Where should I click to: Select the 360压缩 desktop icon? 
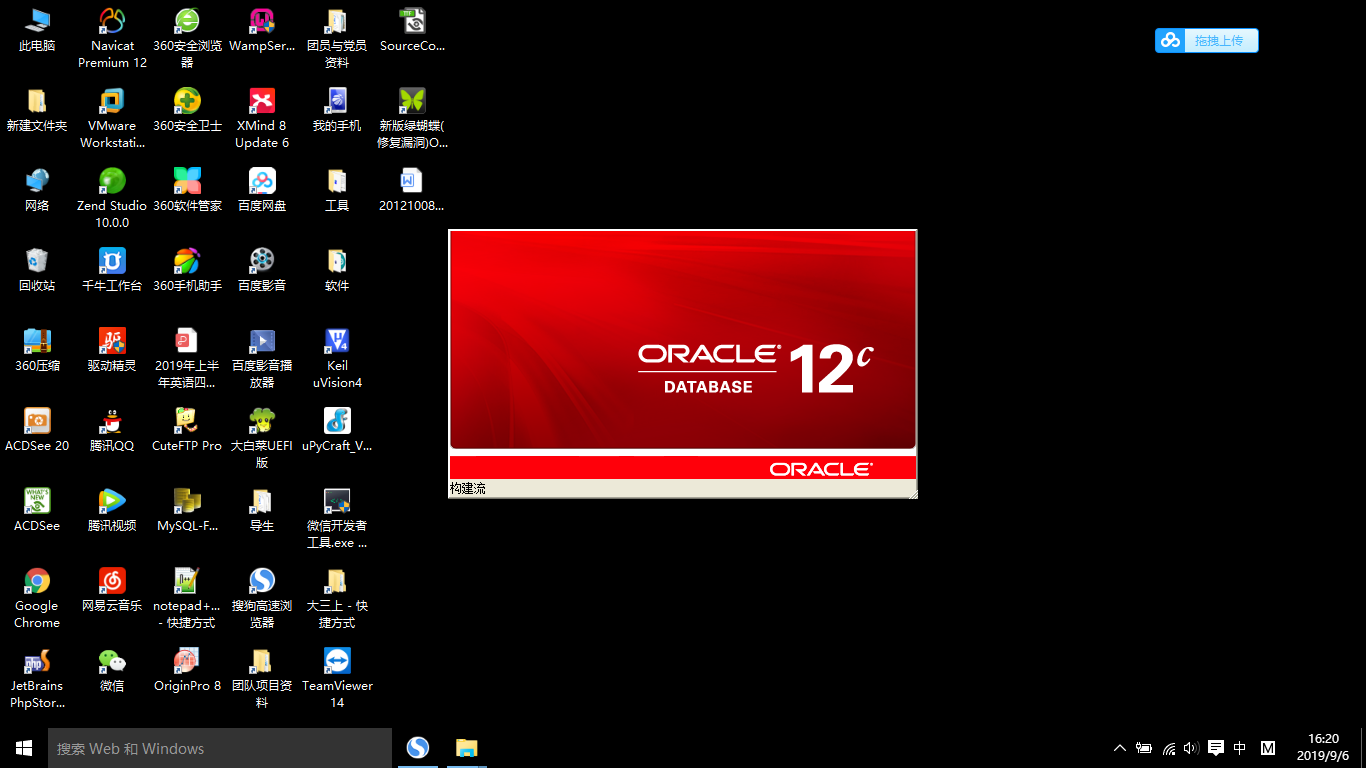[x=37, y=350]
